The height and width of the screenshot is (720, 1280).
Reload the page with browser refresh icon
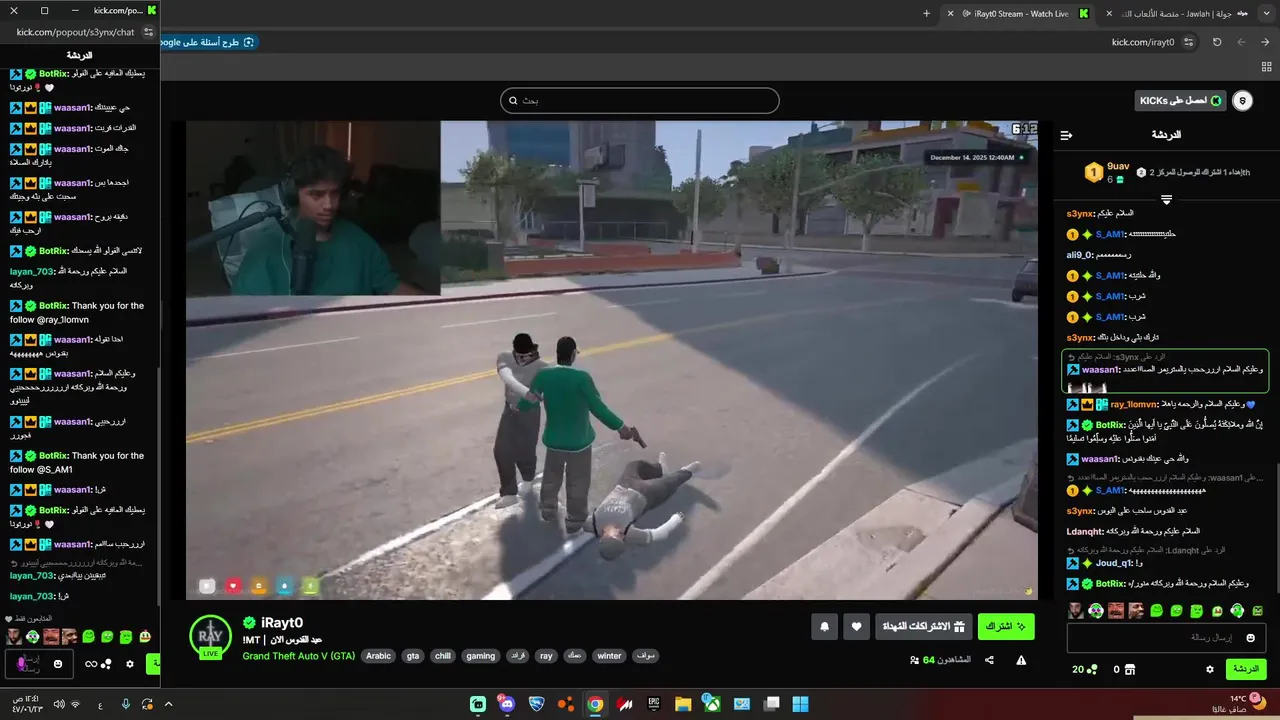coord(1217,42)
